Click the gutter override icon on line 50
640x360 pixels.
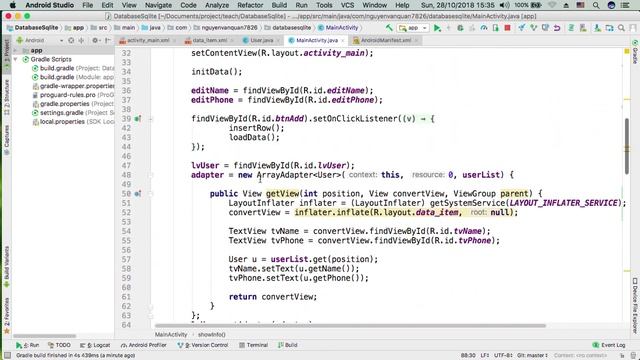coord(138,193)
